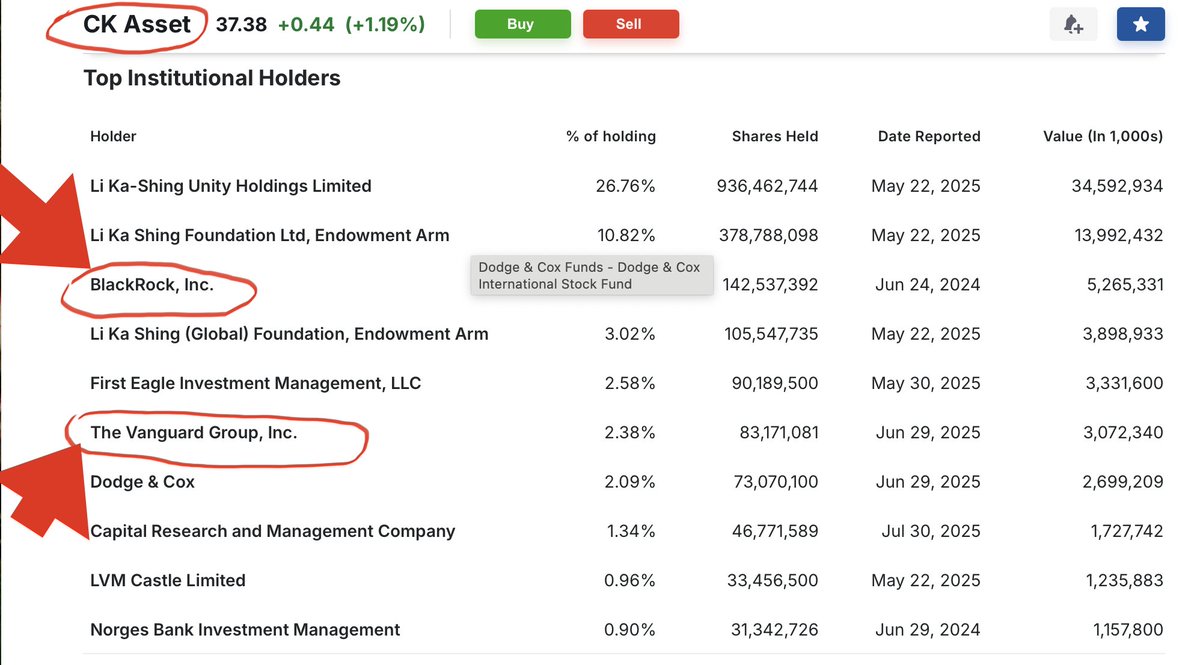Screen dimensions: 1200x665
Task: Click the 0.96% holding value
Action: pos(630,580)
